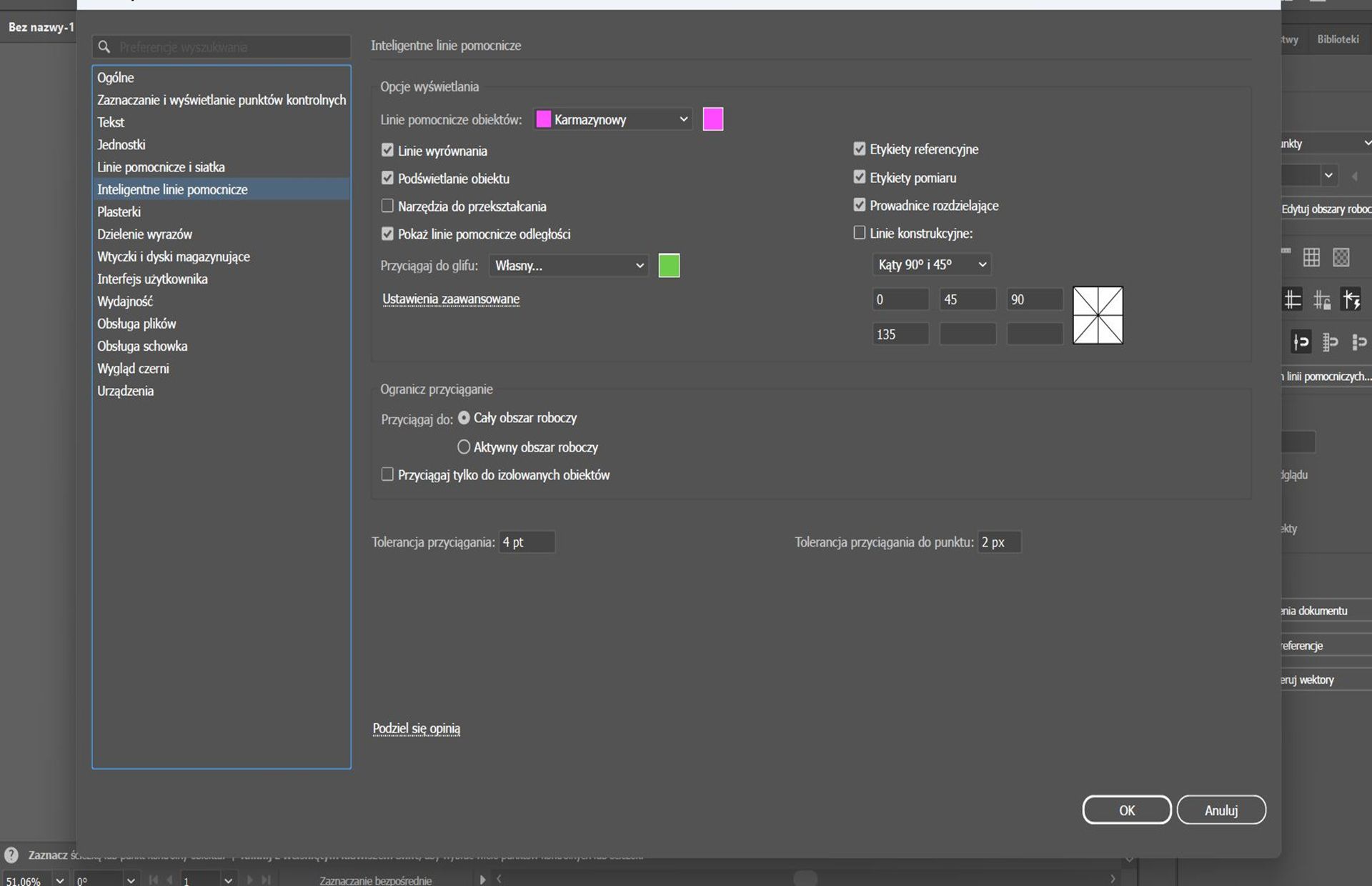The height and width of the screenshot is (886, 1372).
Task: Uncheck the Linie wyrównania checkbox
Action: point(387,150)
